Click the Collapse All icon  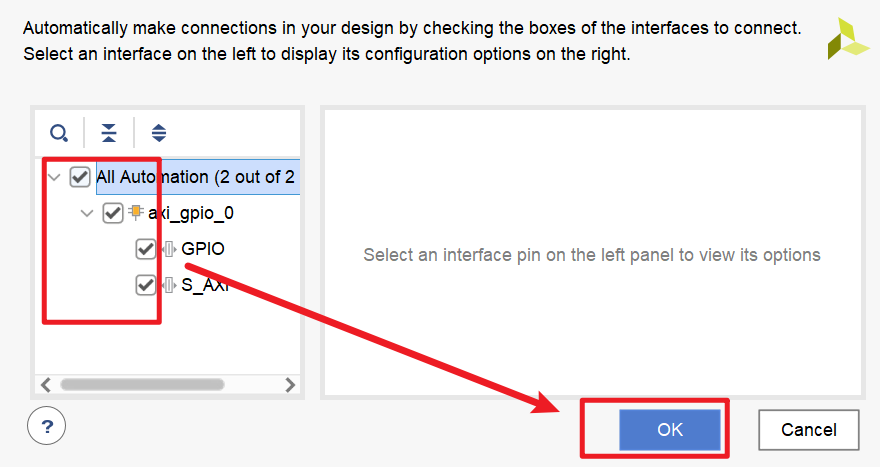click(x=108, y=133)
